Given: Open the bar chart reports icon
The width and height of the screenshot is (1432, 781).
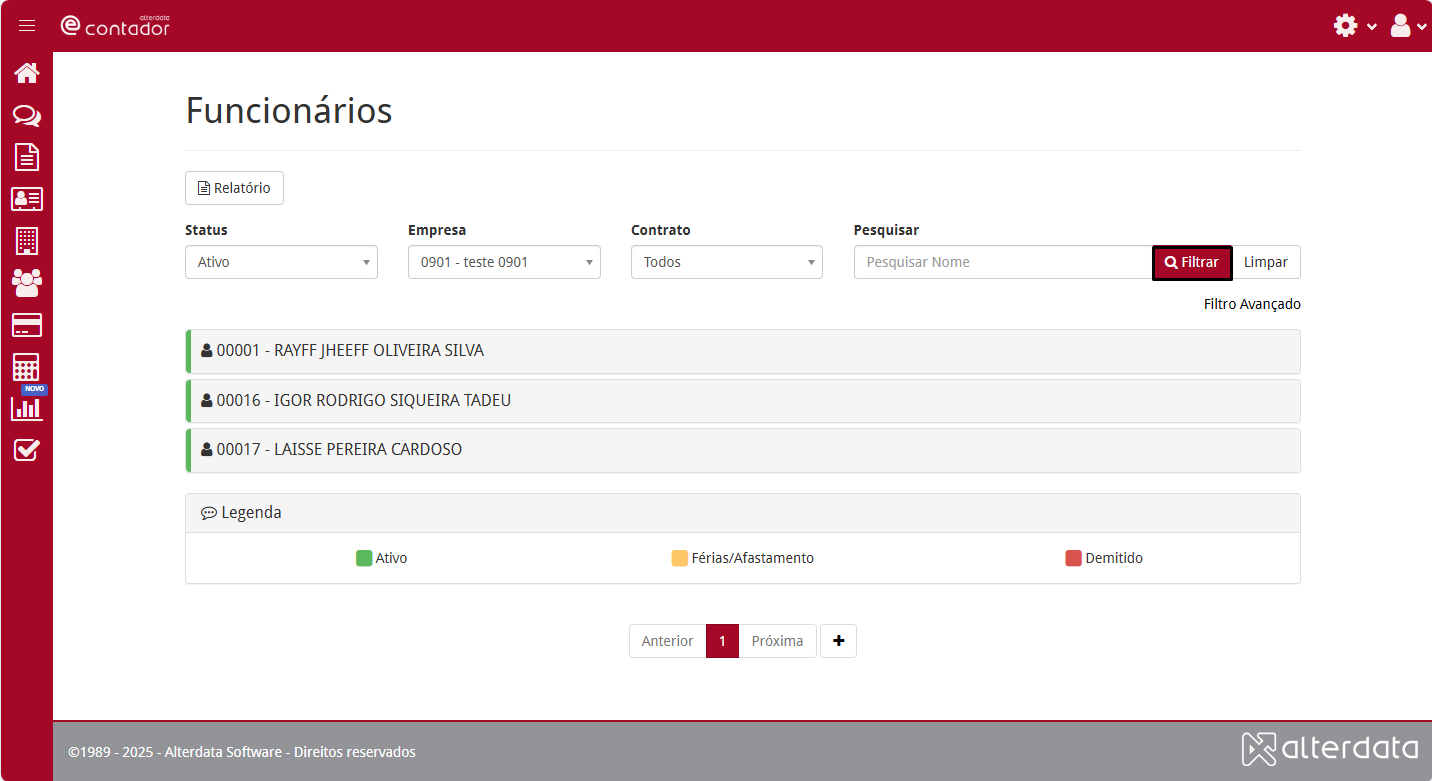Looking at the screenshot, I should (x=27, y=408).
